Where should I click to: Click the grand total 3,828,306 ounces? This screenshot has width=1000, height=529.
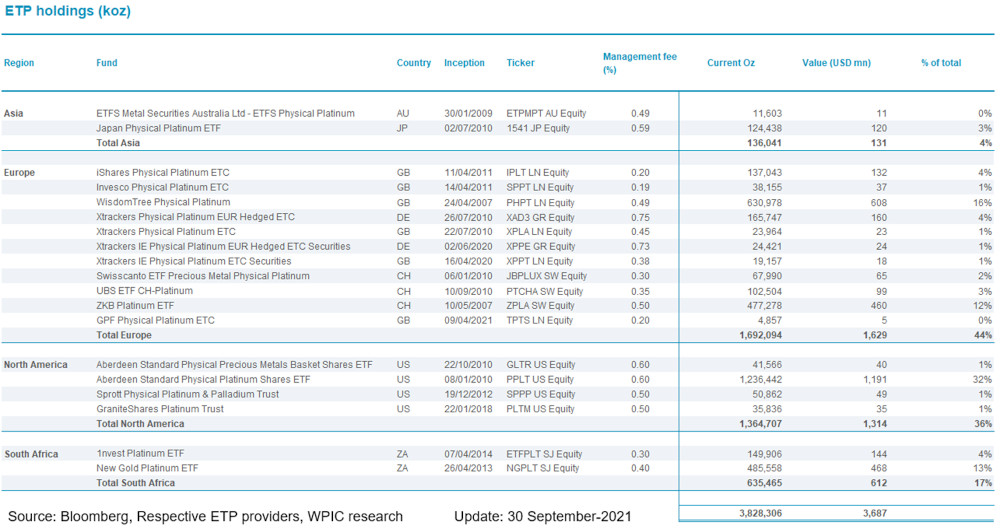coord(761,513)
